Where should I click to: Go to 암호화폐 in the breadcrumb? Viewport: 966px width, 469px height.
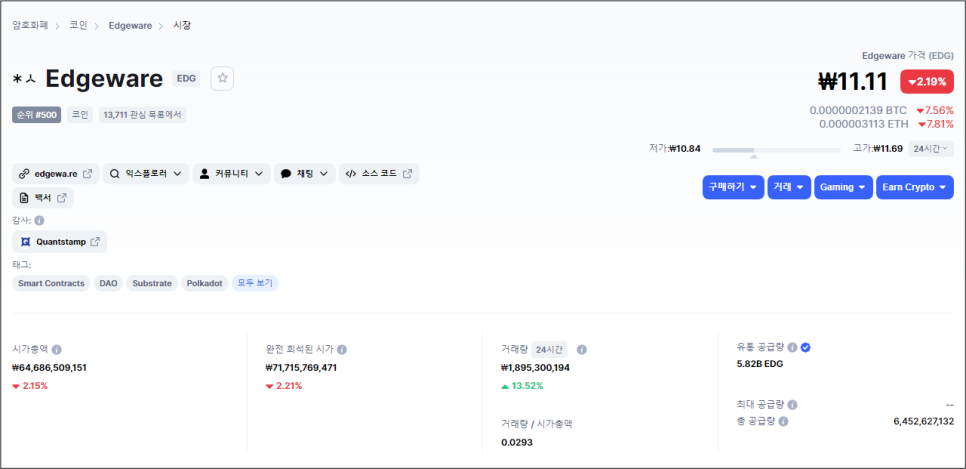(x=30, y=25)
